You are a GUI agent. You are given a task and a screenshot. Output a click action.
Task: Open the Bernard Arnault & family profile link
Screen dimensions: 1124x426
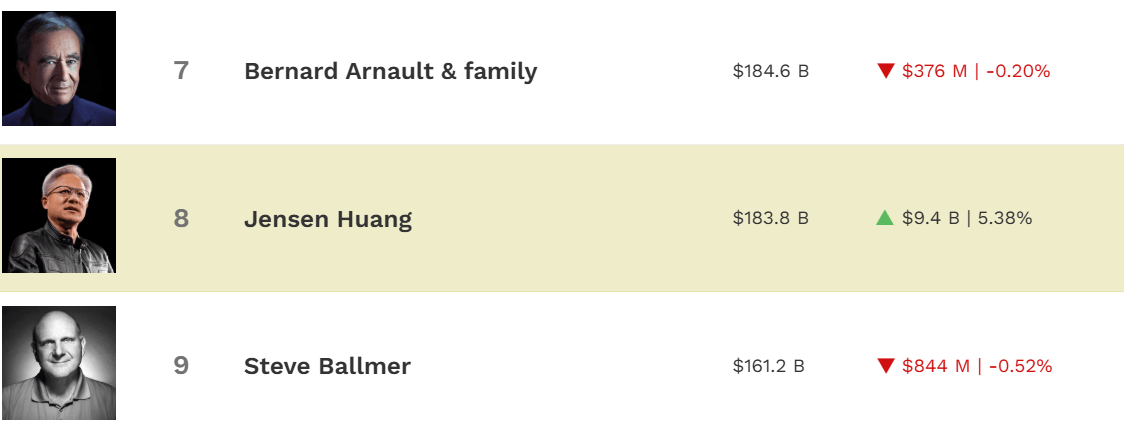(390, 71)
